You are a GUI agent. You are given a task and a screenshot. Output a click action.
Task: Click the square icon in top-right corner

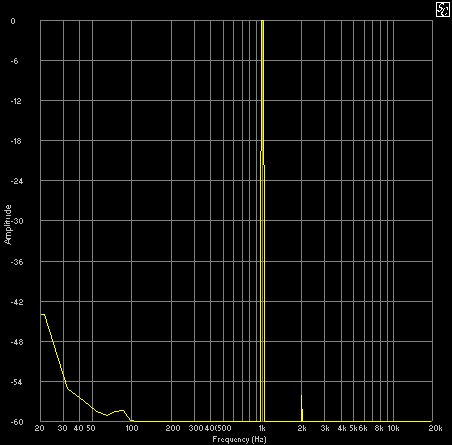pos(443,9)
